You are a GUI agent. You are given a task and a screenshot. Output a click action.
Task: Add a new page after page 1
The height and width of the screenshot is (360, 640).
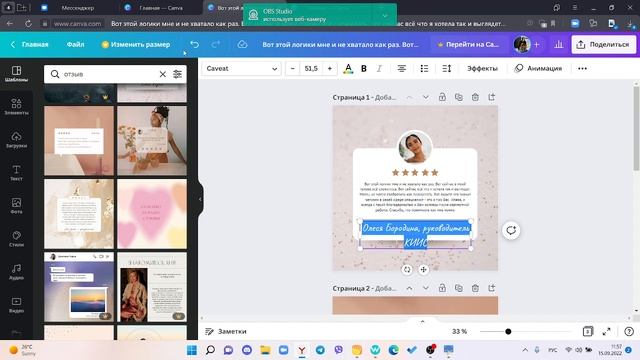[491, 97]
